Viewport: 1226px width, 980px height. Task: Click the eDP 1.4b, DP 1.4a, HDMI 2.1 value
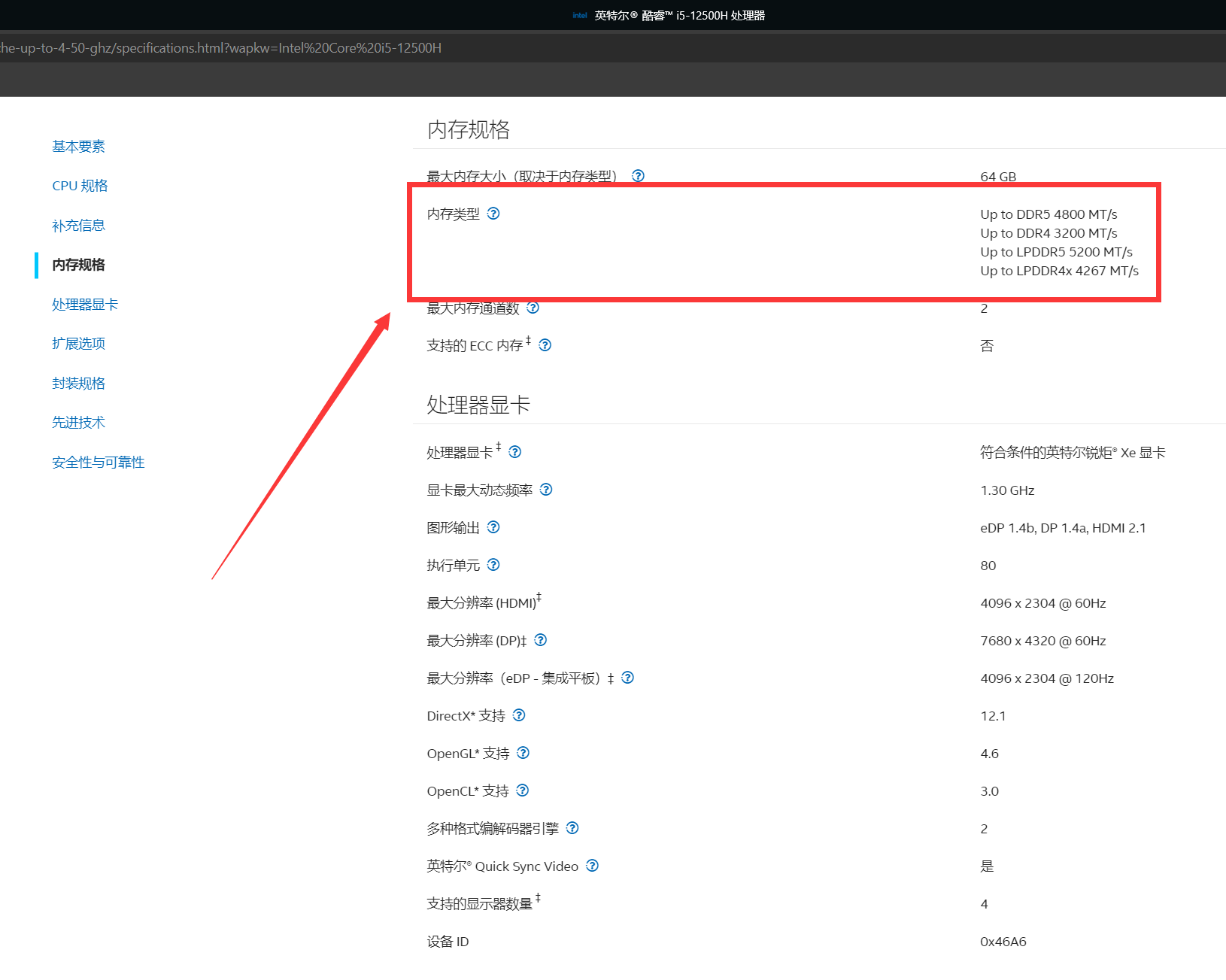(1063, 528)
